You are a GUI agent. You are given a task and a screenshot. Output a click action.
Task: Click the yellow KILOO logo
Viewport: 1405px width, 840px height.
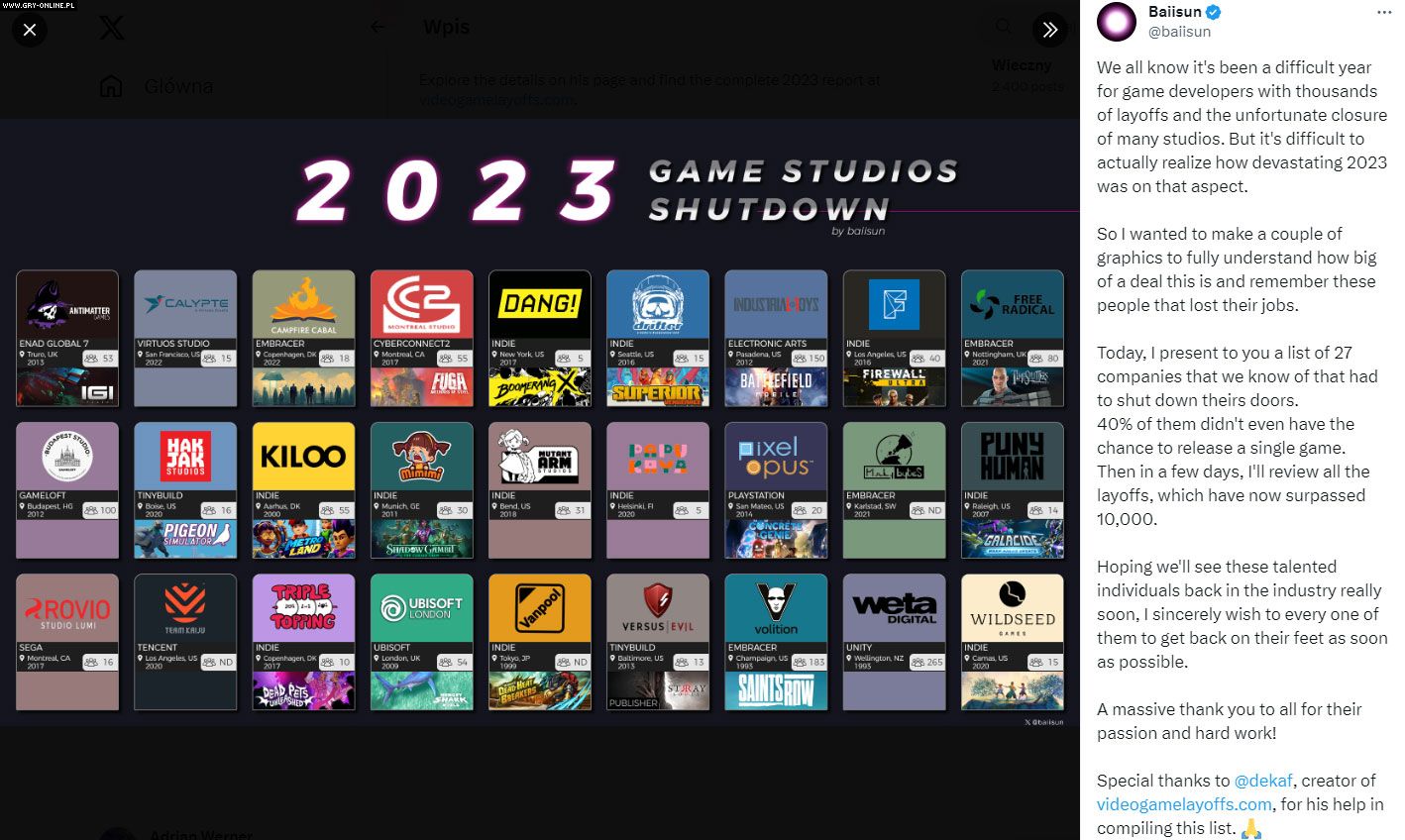303,457
